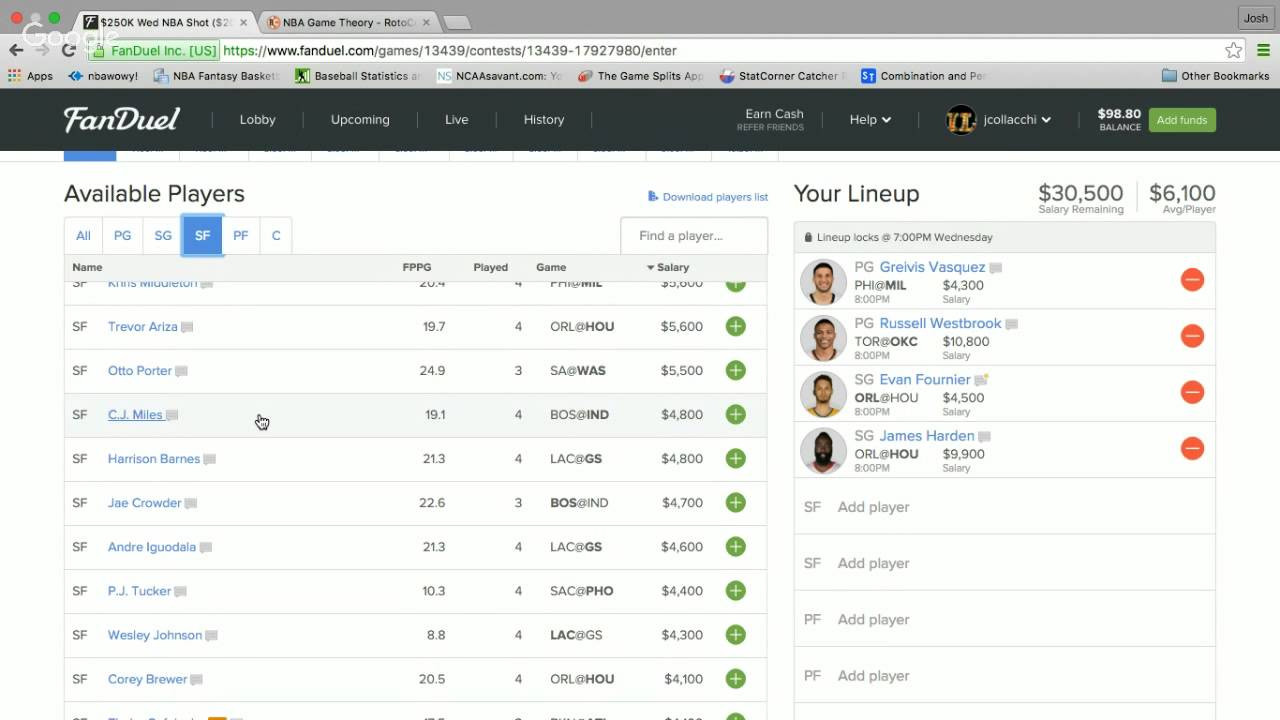This screenshot has height=720, width=1280.
Task: Open the Help dropdown menu
Action: pos(870,119)
